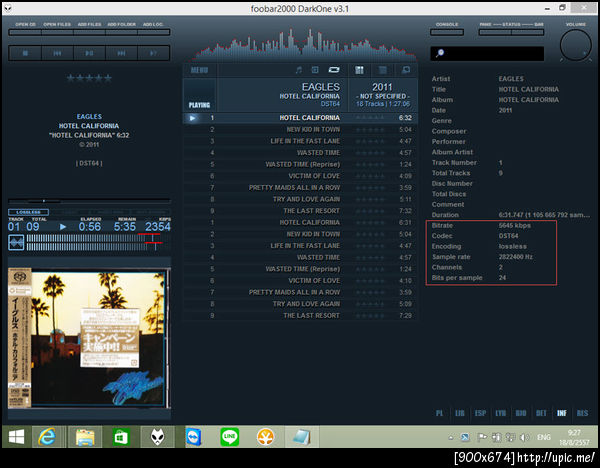Select playing track 1 Hotel California 6:32

click(x=300, y=118)
